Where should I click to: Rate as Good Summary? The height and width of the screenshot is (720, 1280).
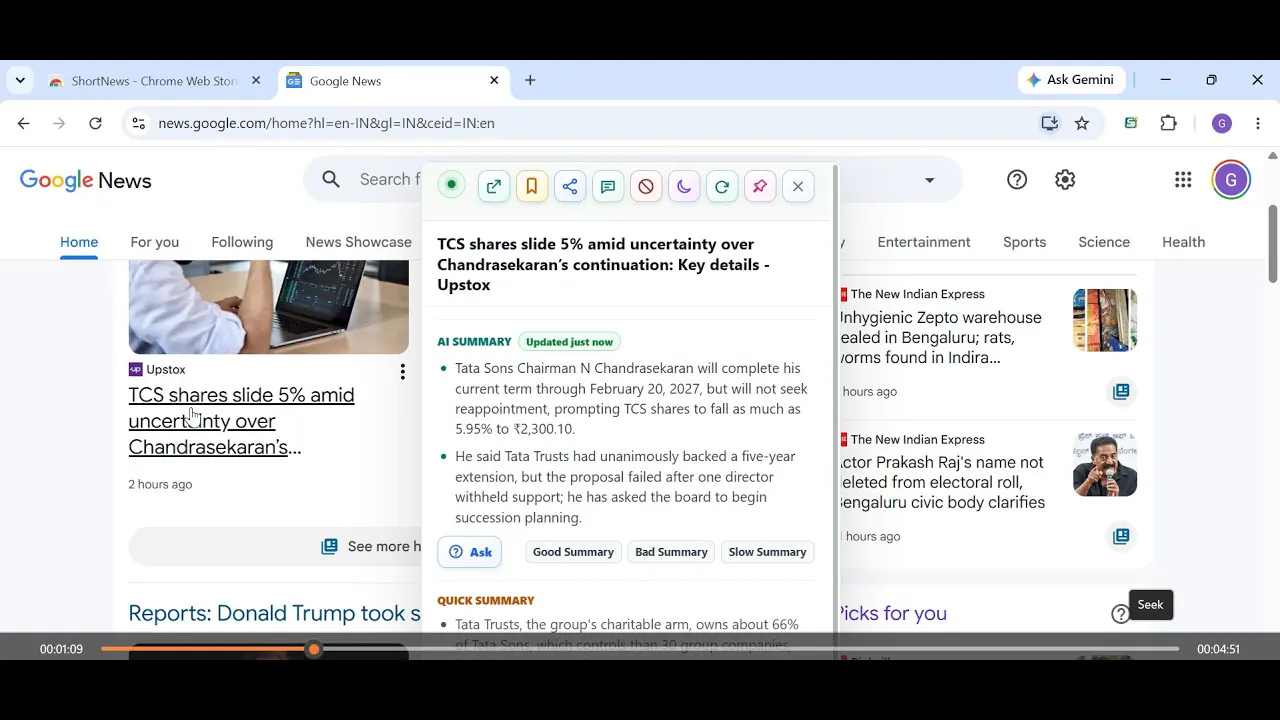(573, 552)
